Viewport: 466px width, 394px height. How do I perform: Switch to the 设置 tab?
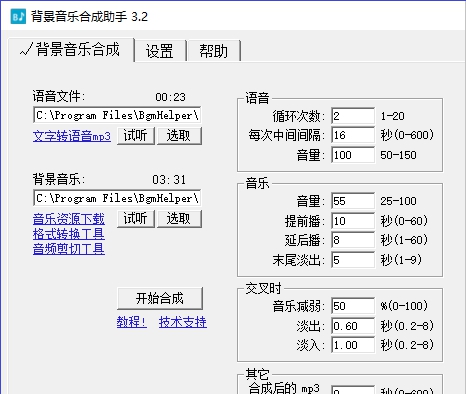(x=160, y=51)
